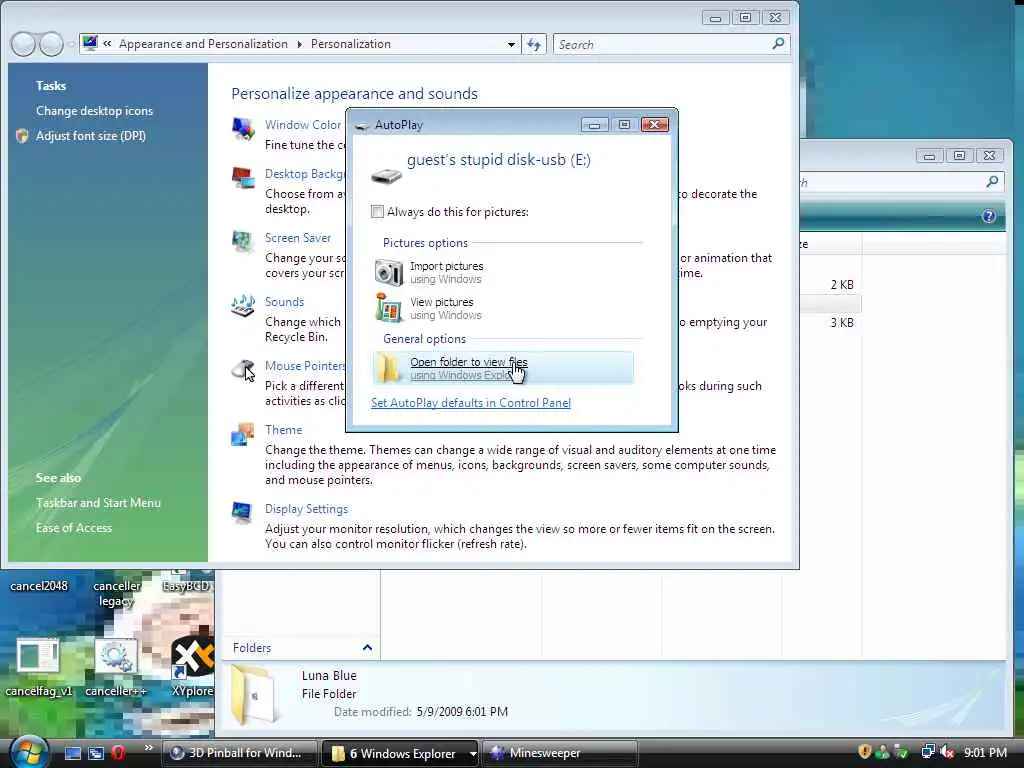Image resolution: width=1024 pixels, height=768 pixels.
Task: Open Ease of Access under See also
Action: click(74, 528)
